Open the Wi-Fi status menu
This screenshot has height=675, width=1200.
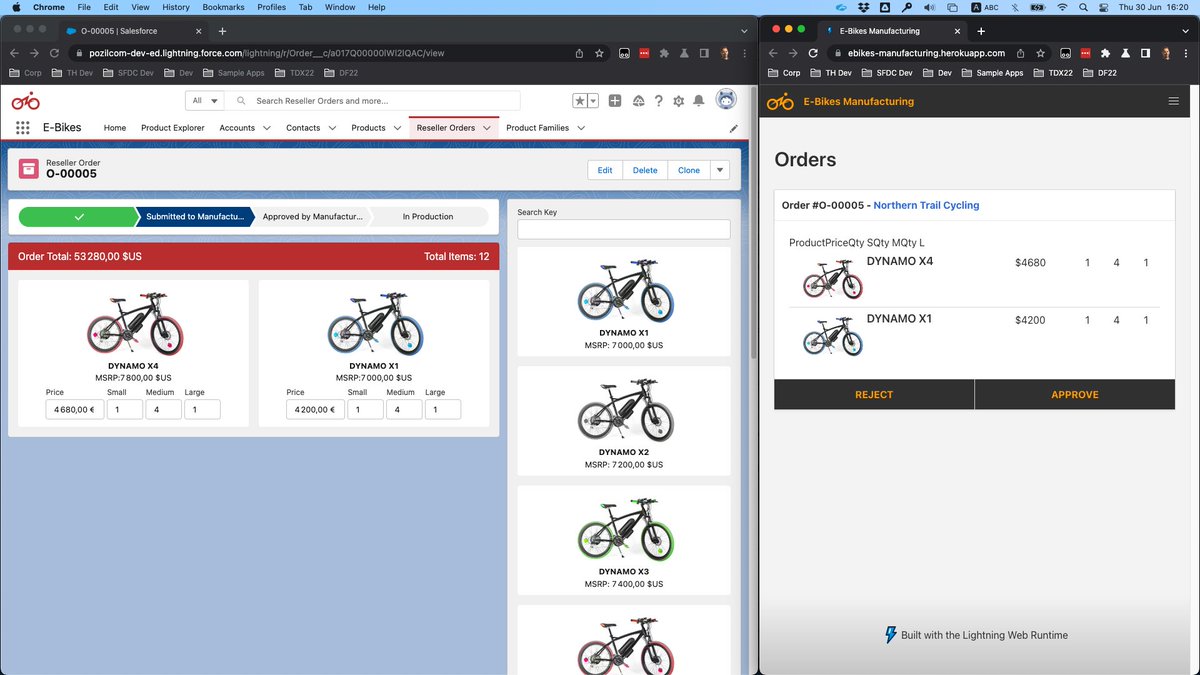click(x=1062, y=7)
